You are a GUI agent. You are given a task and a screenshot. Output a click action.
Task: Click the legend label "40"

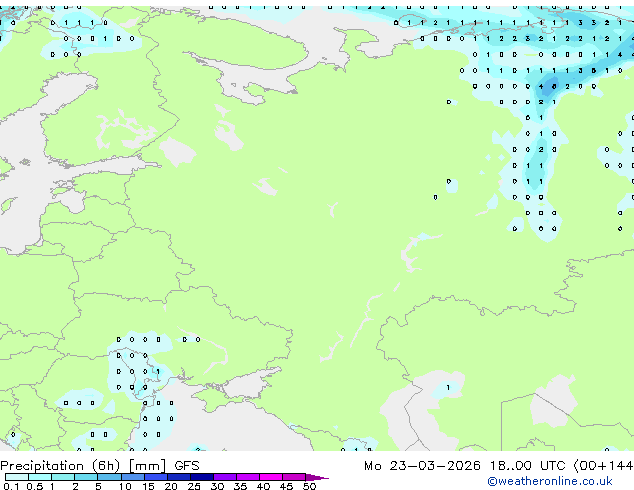pos(263,486)
